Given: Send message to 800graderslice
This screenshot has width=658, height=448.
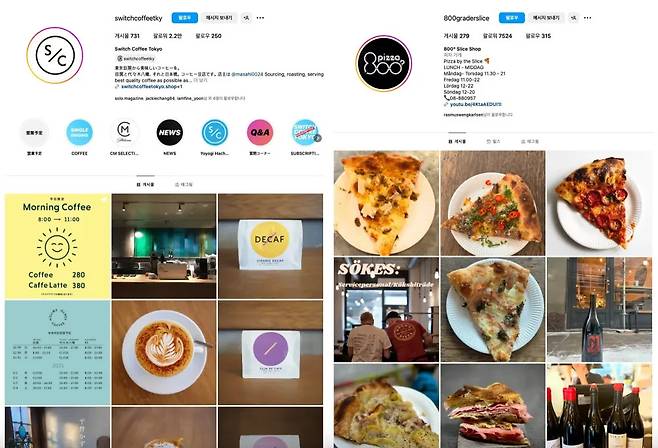Looking at the screenshot, I should click(546, 18).
